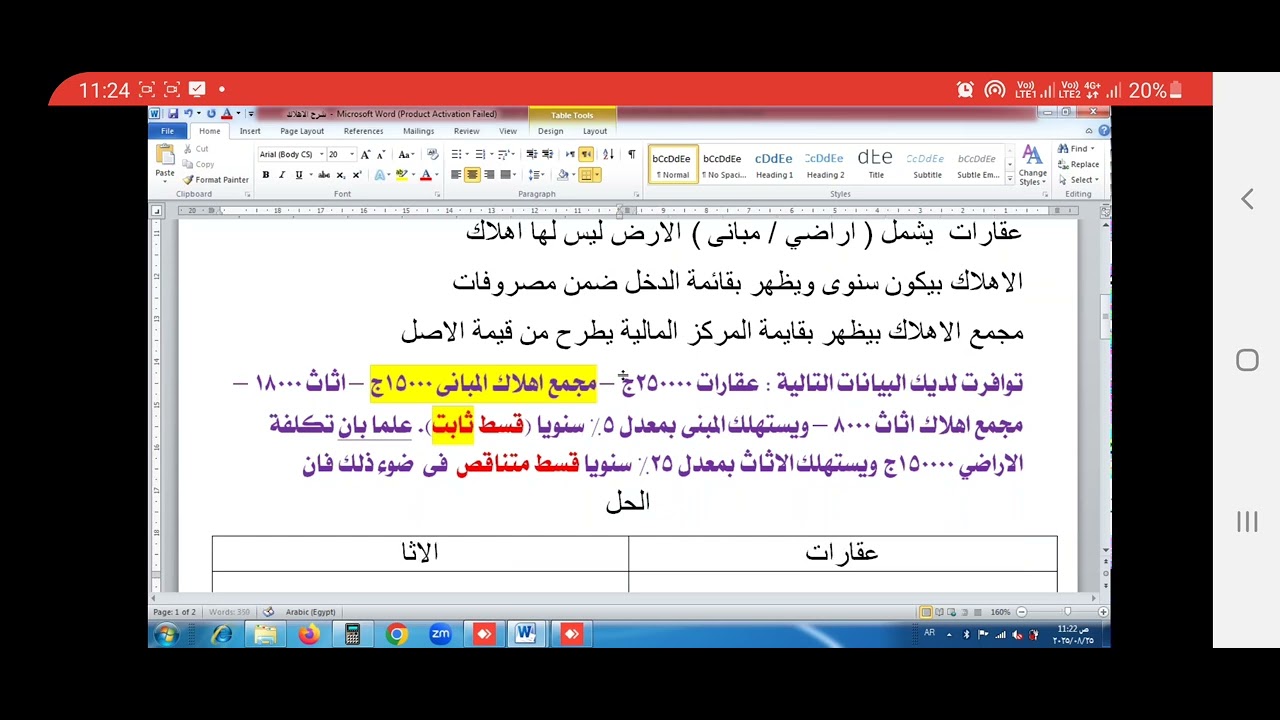Toggle Bold formatting

265,175
